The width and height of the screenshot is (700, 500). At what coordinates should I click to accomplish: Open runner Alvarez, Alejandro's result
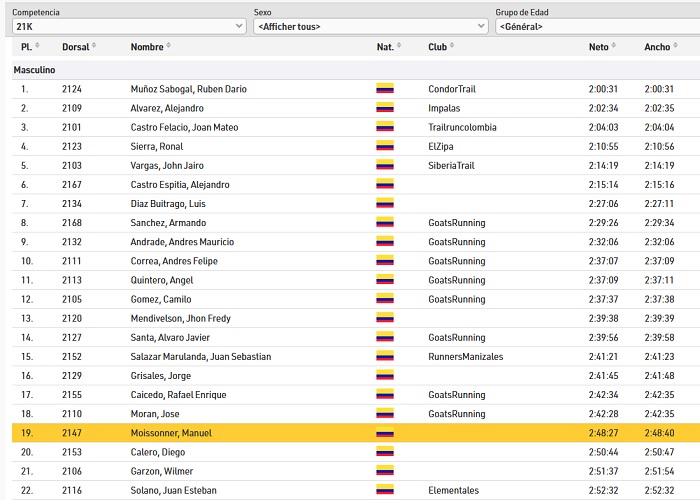click(x=167, y=108)
